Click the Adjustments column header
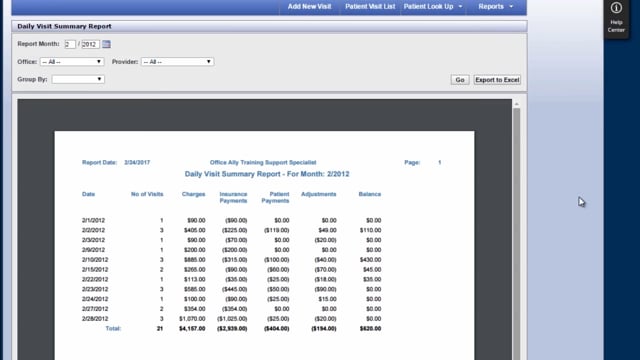The width and height of the screenshot is (640, 360). coord(318,194)
